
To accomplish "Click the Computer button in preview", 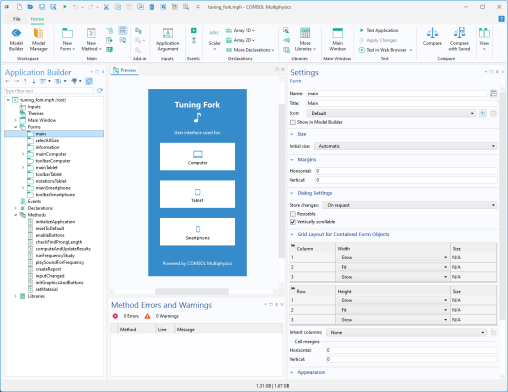I will (197, 157).
